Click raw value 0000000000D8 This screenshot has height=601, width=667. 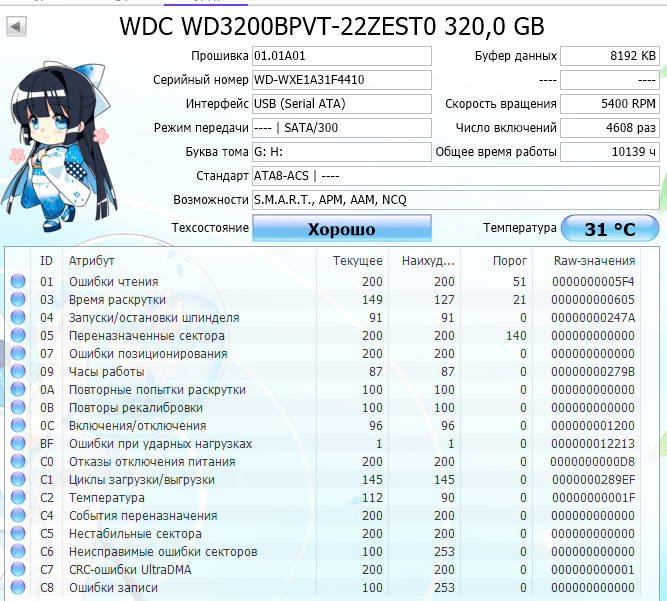[593, 461]
